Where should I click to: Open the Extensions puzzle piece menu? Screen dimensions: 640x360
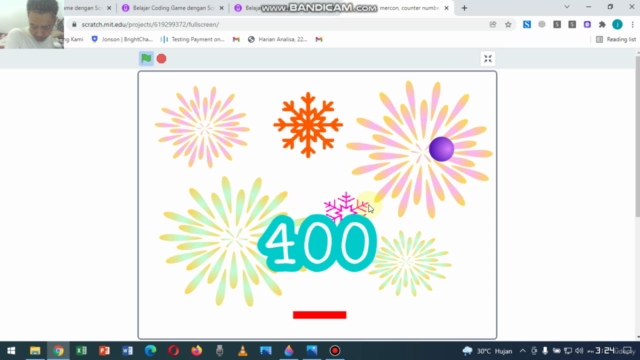(x=602, y=24)
